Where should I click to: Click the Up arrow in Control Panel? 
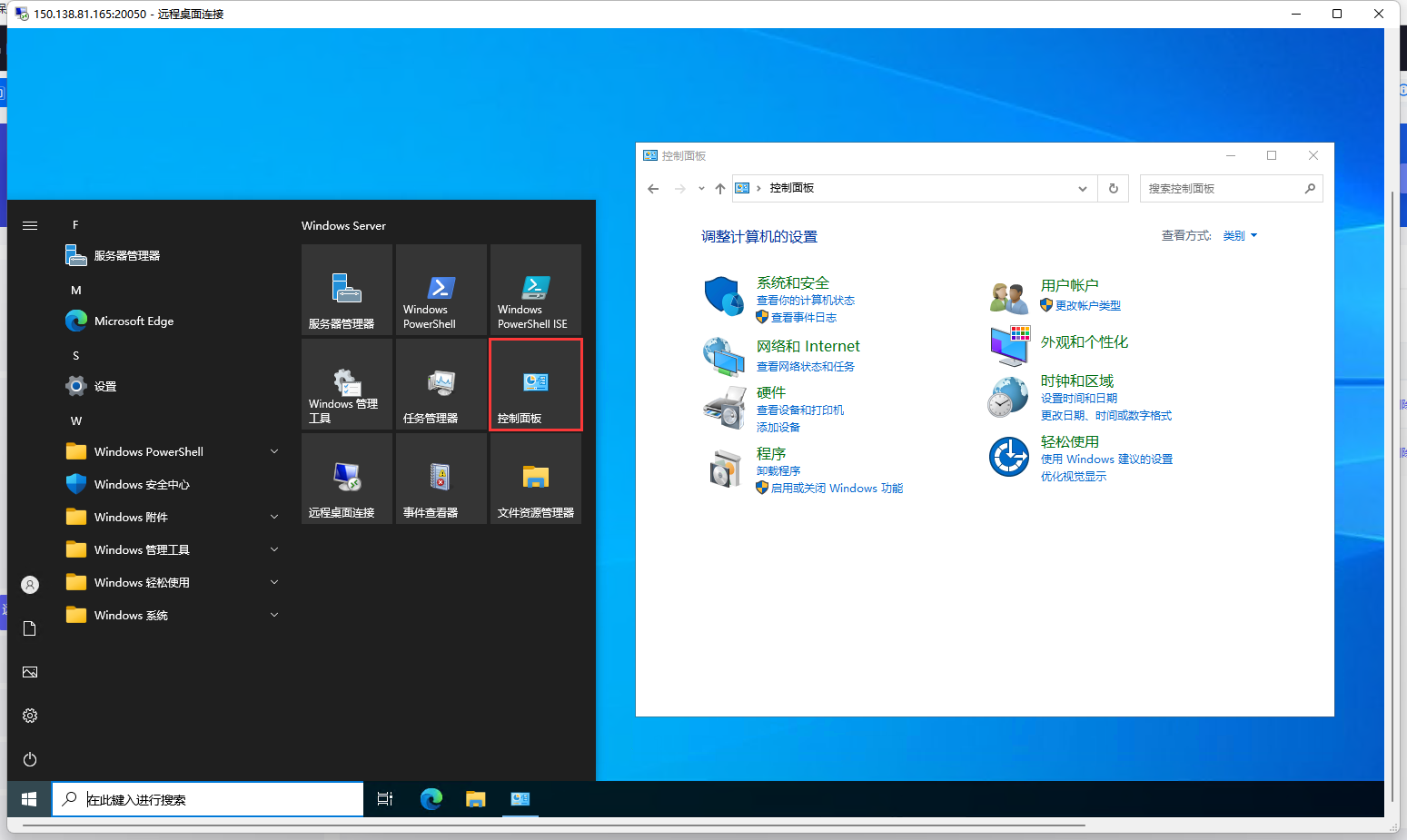point(720,189)
